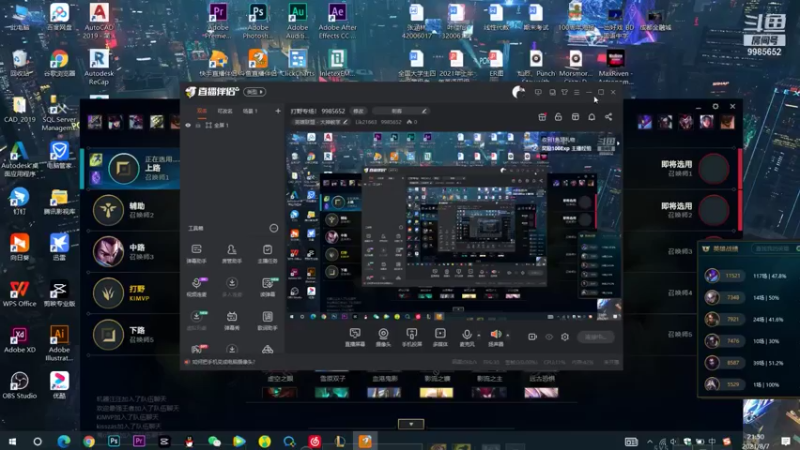The image size is (800, 450).
Task: Open the 多人连麦 tool
Action: tap(232, 287)
